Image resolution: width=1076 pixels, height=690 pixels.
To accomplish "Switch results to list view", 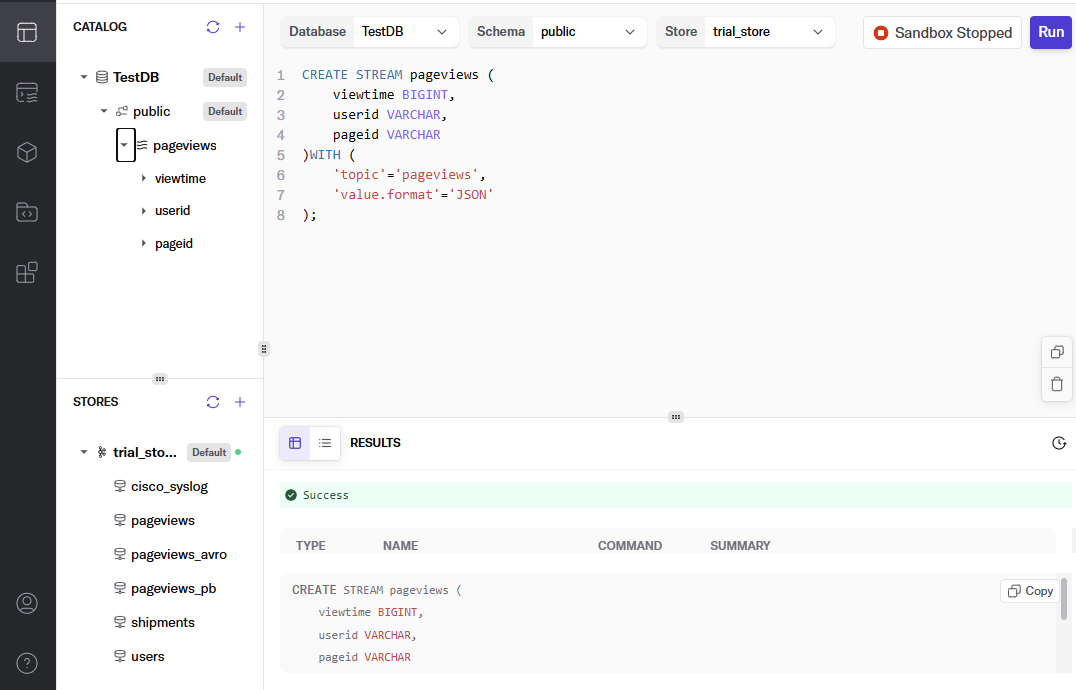I will [325, 442].
